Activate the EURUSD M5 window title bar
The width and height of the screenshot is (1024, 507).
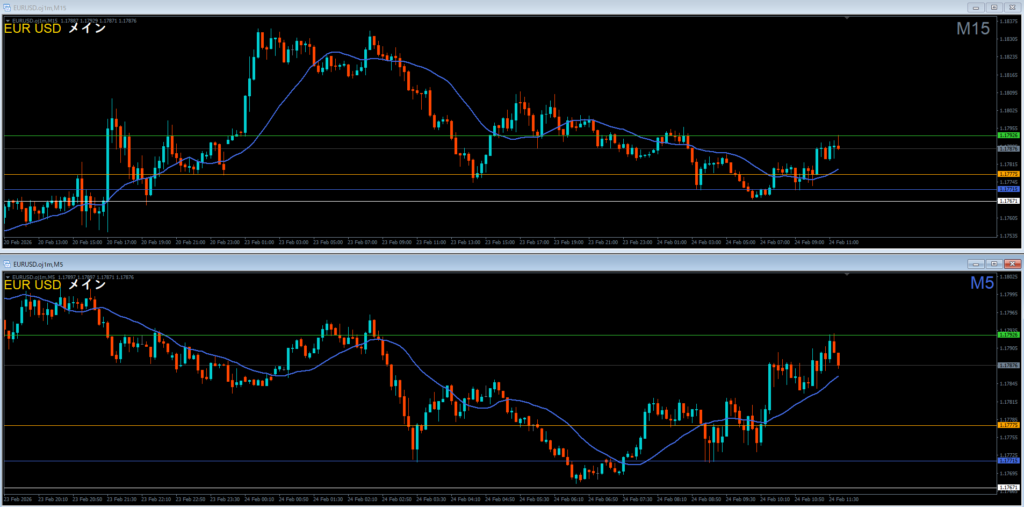coord(500,263)
